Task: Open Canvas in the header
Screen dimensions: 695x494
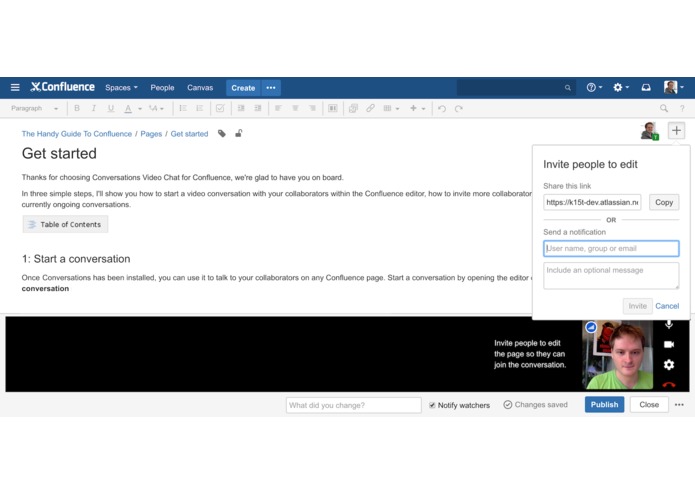Action: 200,88
